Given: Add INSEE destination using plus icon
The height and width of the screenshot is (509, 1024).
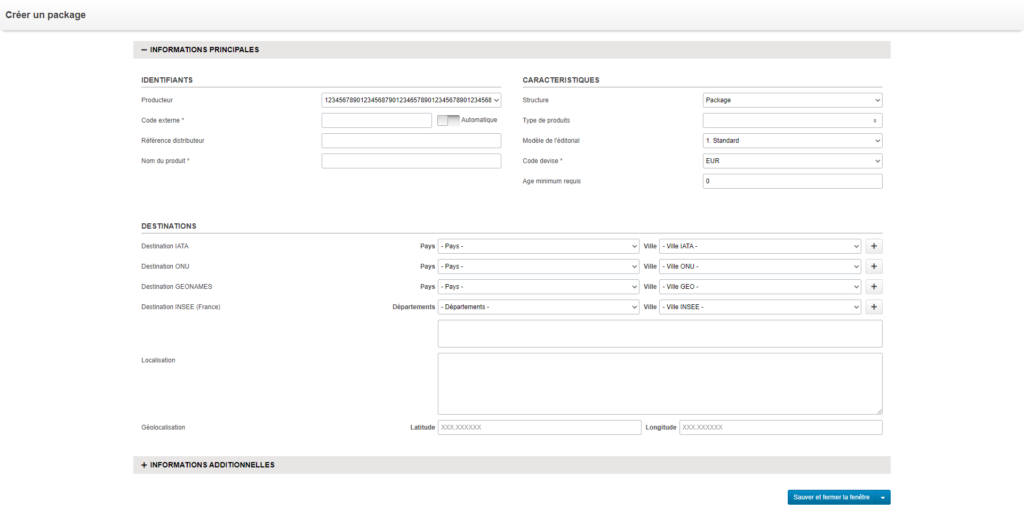Looking at the screenshot, I should [x=874, y=307].
